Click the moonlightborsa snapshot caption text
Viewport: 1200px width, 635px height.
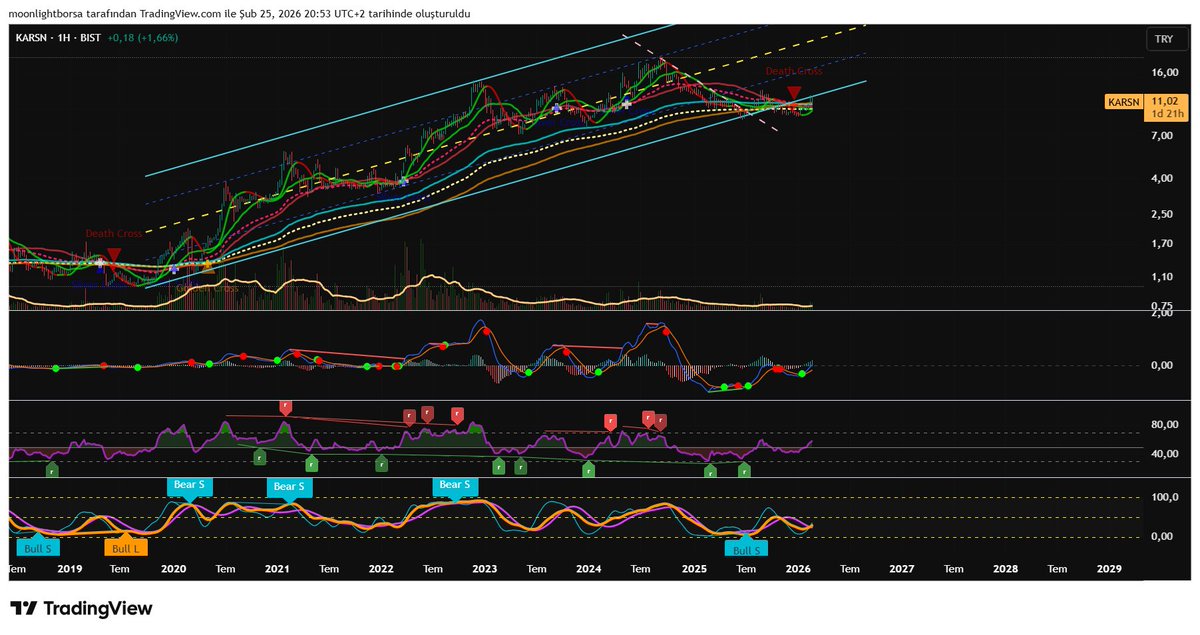(240, 13)
